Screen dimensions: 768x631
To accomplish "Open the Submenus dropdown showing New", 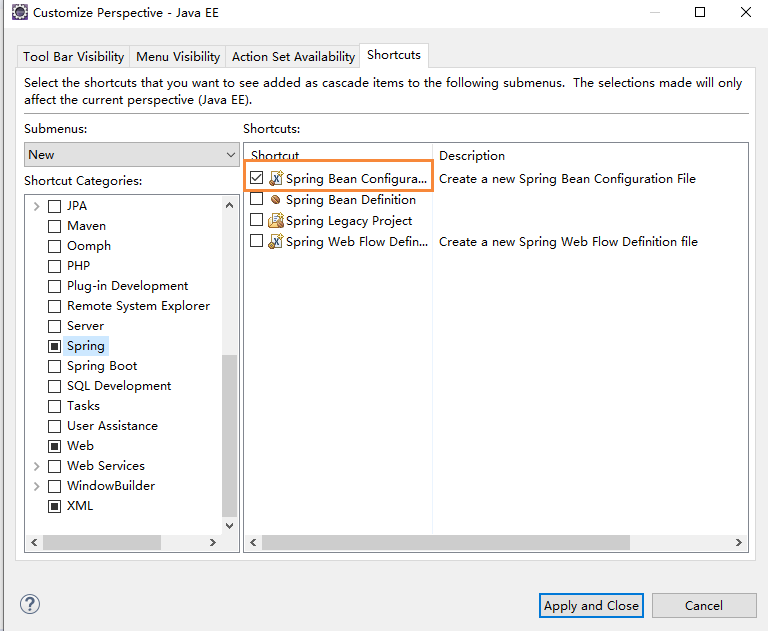I will coord(132,155).
